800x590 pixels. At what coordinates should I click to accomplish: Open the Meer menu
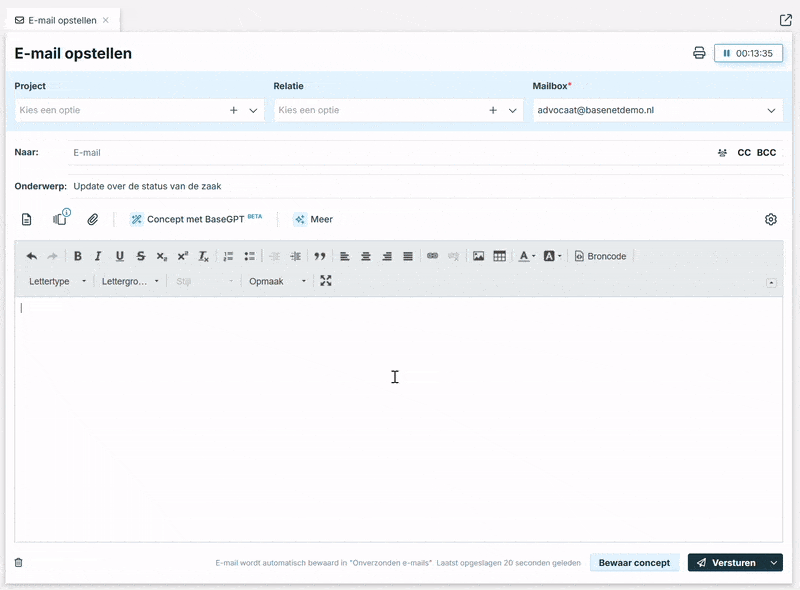(x=313, y=219)
